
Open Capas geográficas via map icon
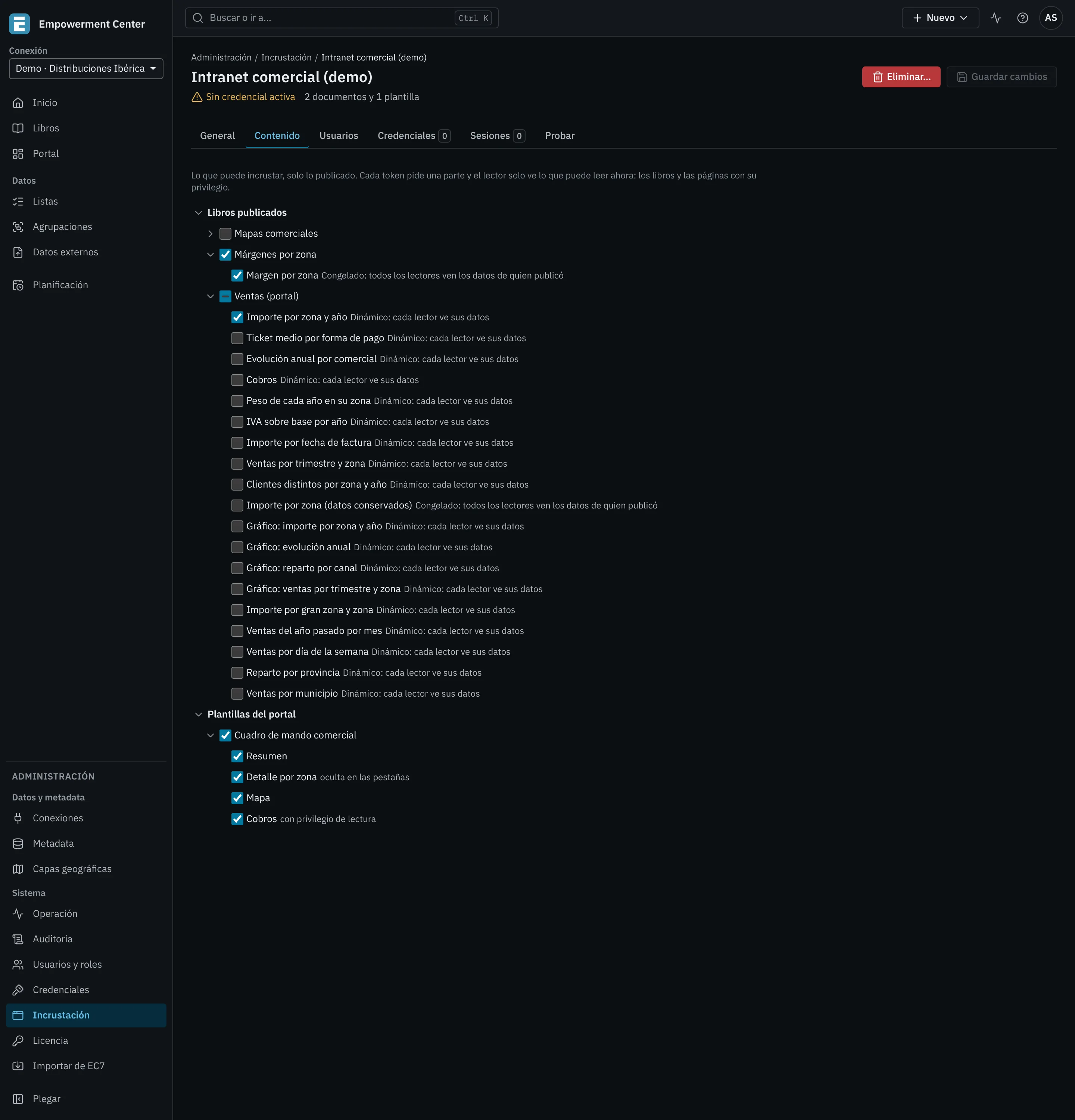tap(18, 869)
